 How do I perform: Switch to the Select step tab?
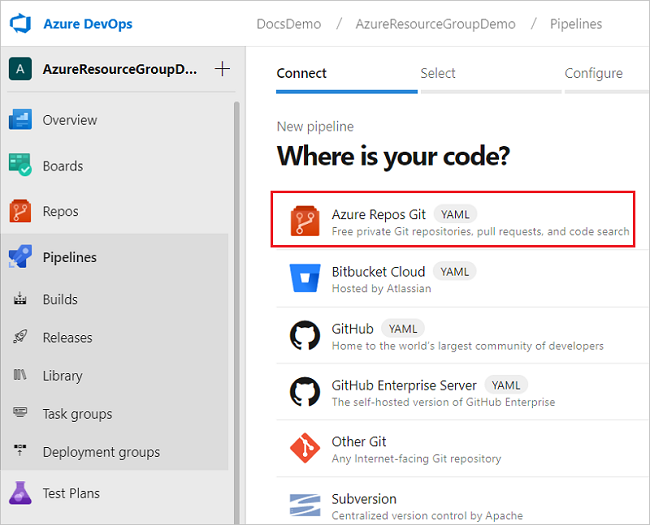438,73
